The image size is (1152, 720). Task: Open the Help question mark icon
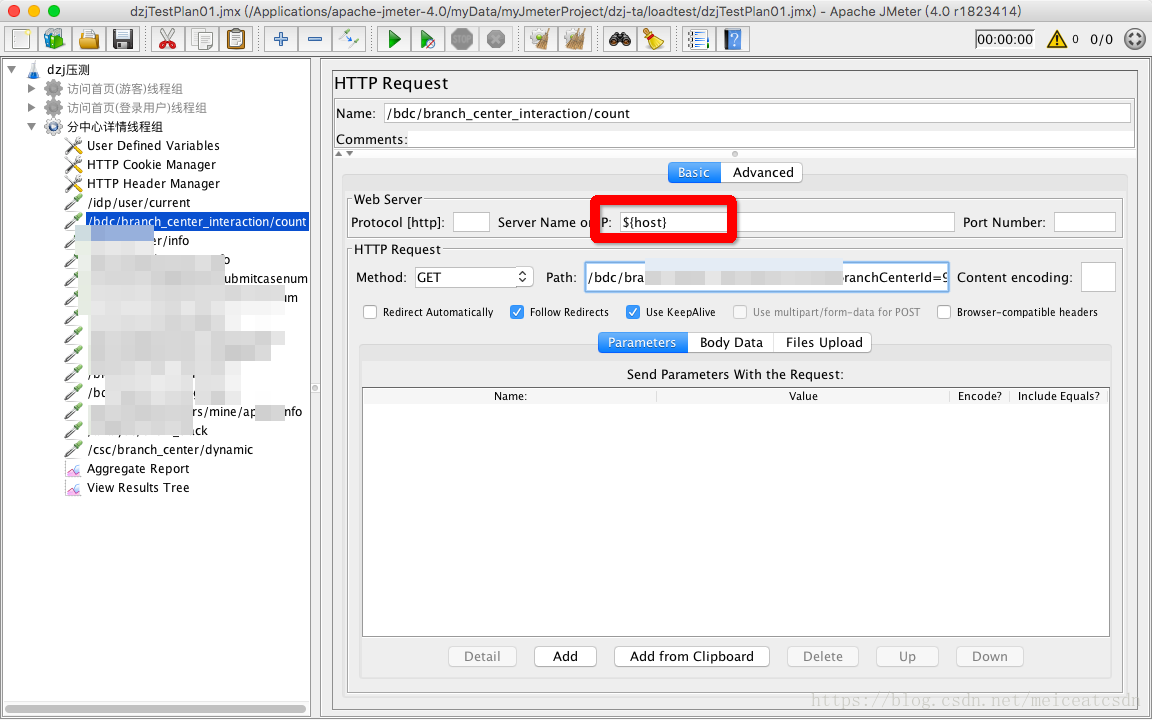point(732,39)
